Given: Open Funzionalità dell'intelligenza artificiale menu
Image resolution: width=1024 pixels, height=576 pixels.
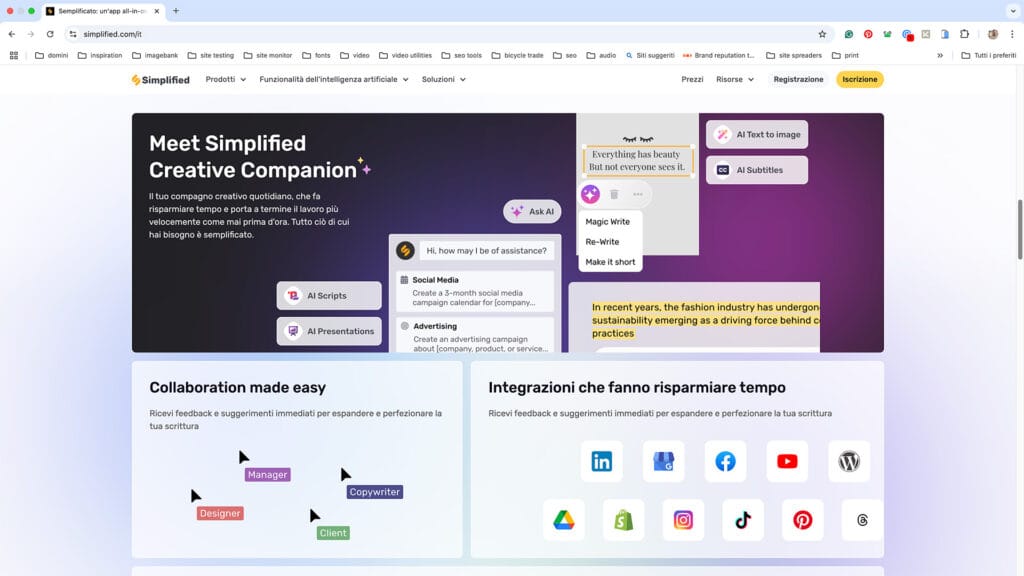Looking at the screenshot, I should click(x=333, y=80).
